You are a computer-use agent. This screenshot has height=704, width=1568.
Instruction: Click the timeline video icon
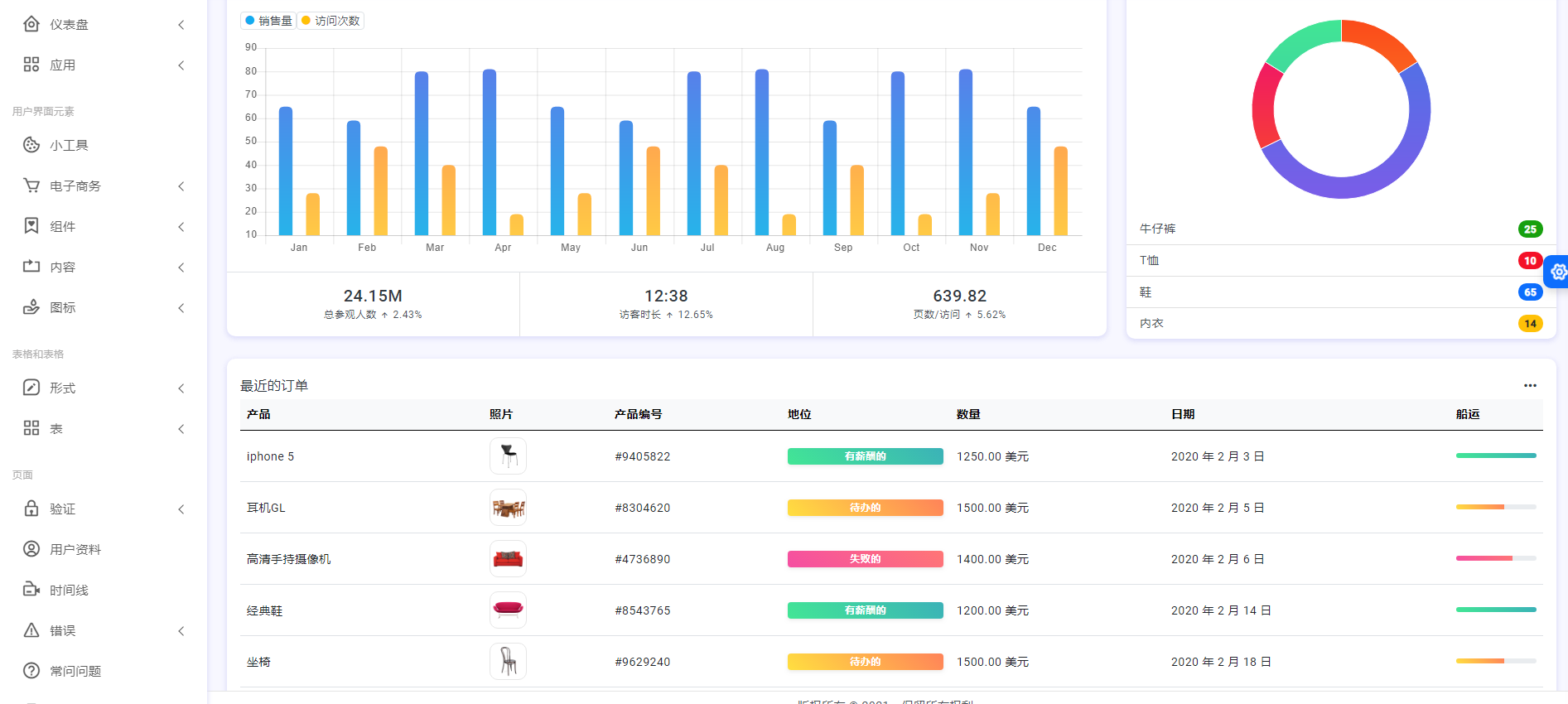[x=31, y=590]
